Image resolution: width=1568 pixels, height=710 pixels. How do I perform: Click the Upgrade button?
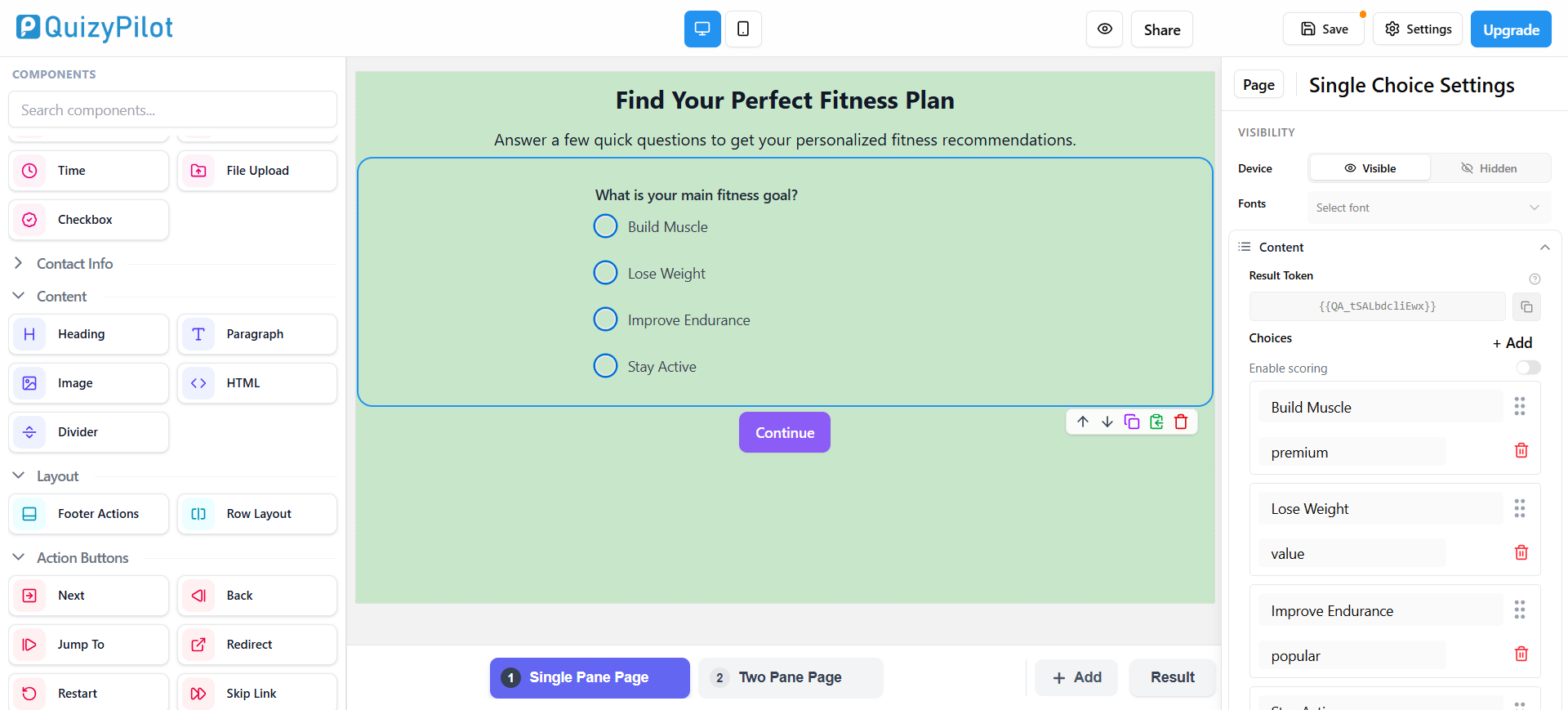(1511, 29)
